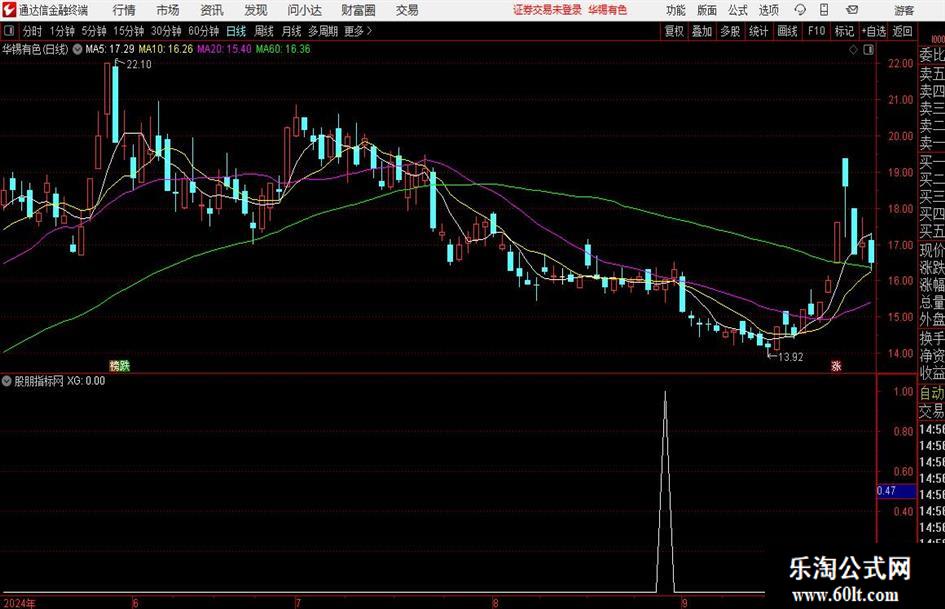Click the +自选 add to watchlist button
The height and width of the screenshot is (609, 945).
pos(874,31)
